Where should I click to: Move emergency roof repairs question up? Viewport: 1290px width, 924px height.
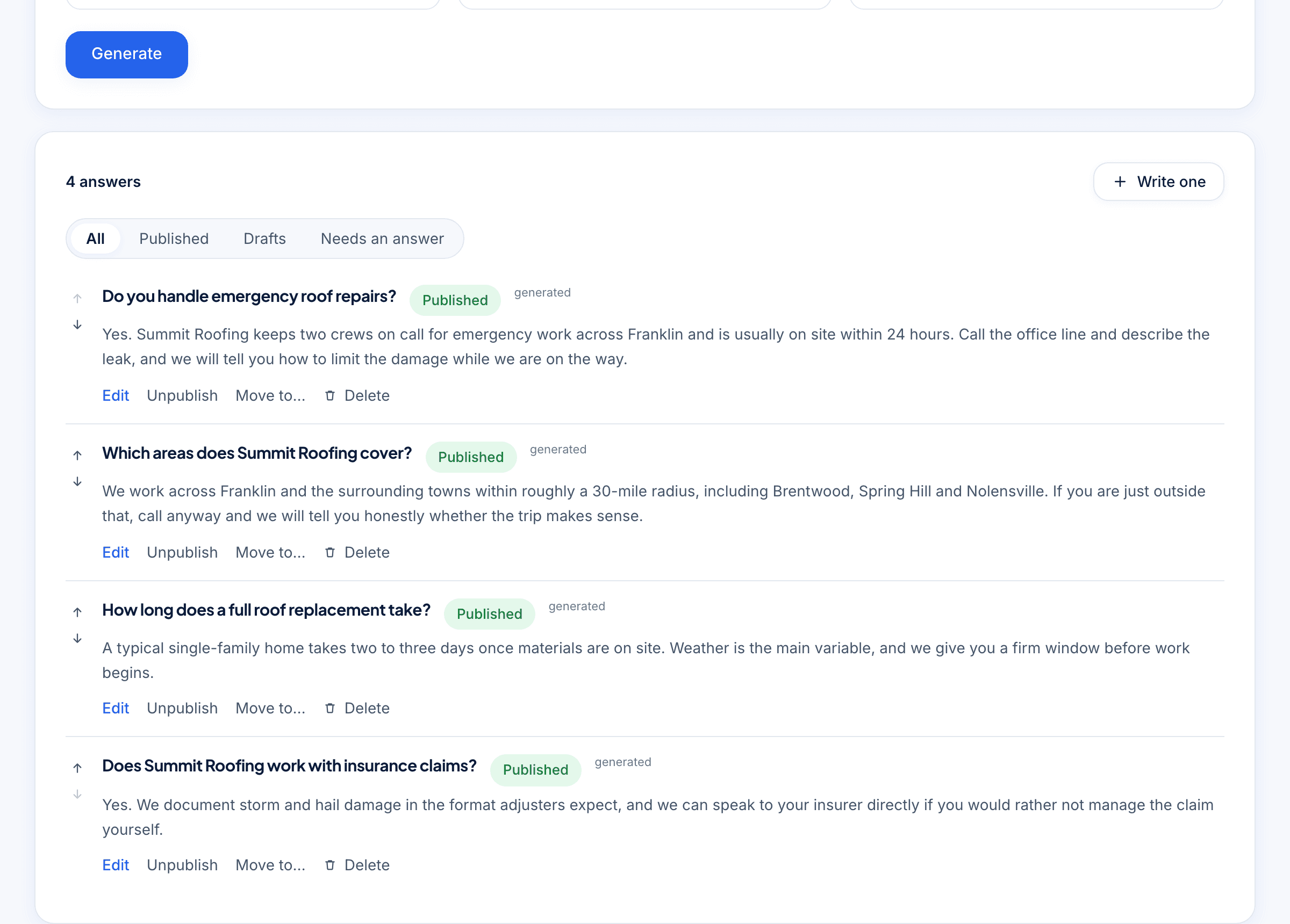[x=77, y=298]
